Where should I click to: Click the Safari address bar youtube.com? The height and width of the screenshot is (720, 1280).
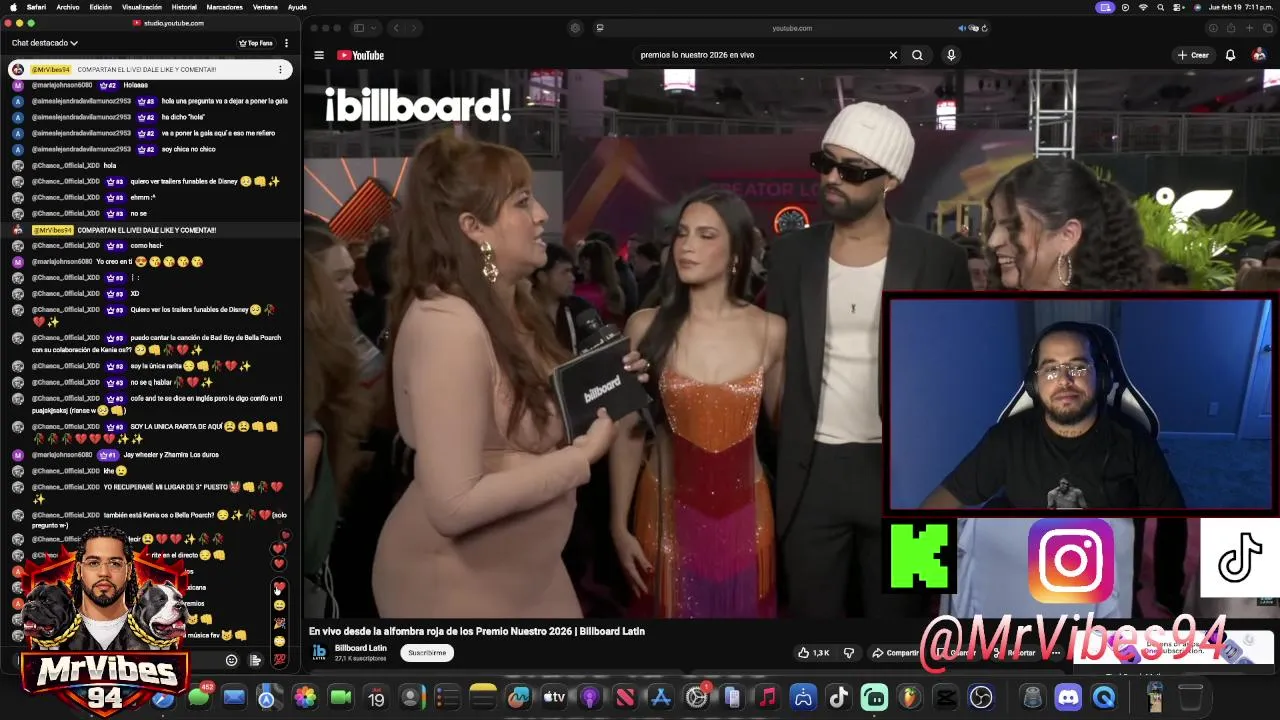(792, 28)
